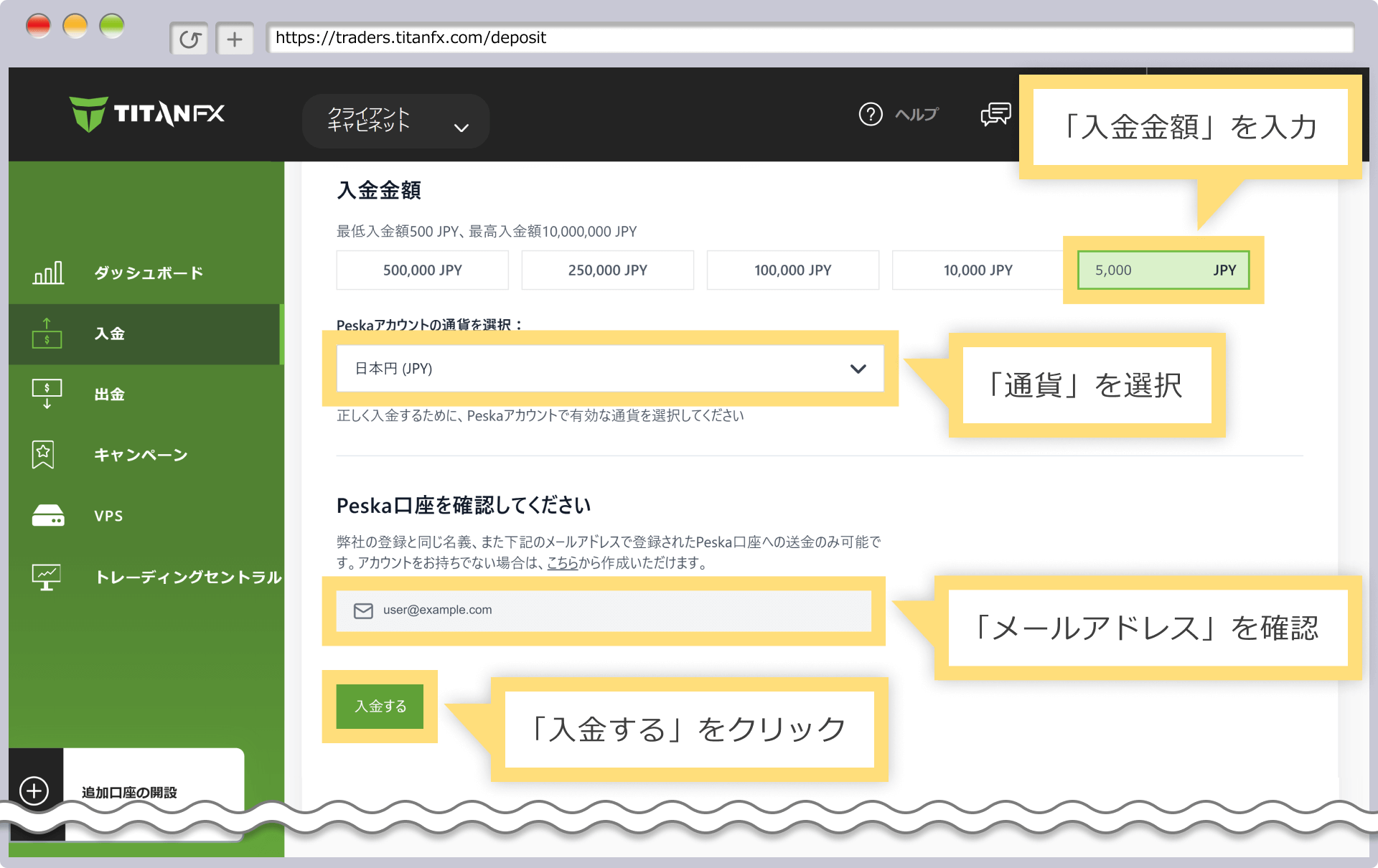Open the live chat bubble icon
Image resolution: width=1378 pixels, height=868 pixels.
click(995, 114)
